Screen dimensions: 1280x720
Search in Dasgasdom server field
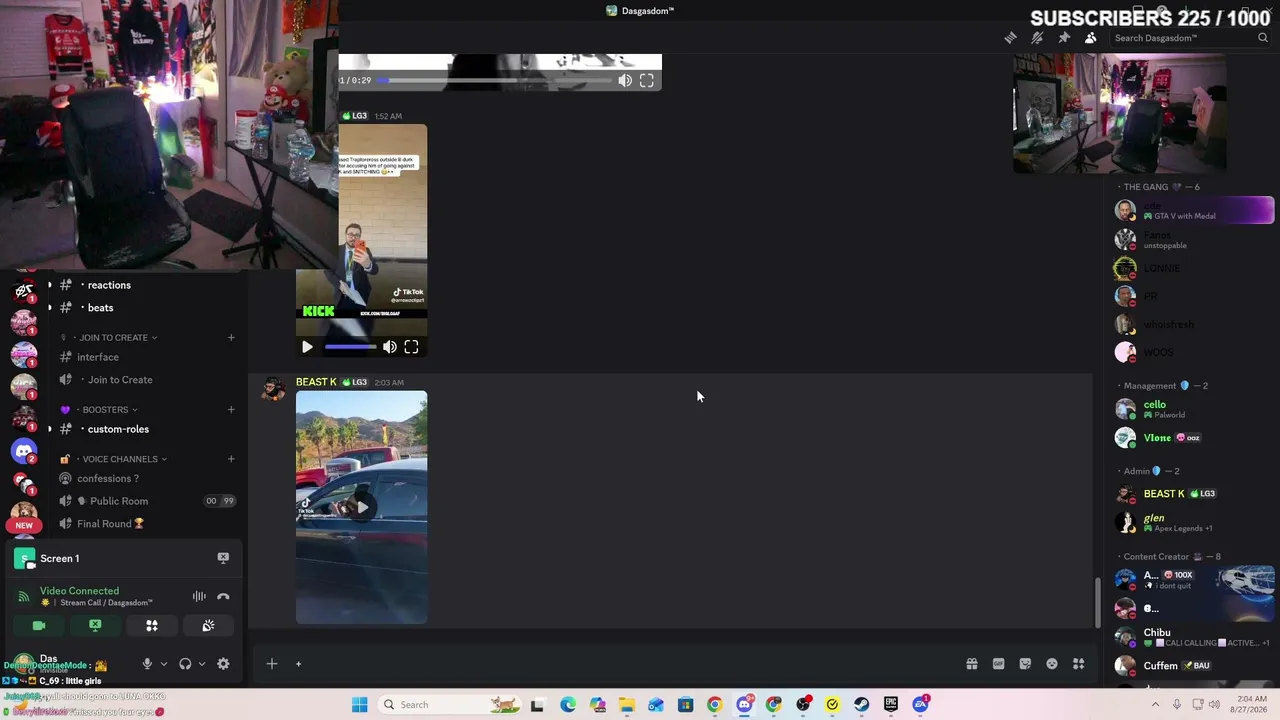[x=1190, y=38]
